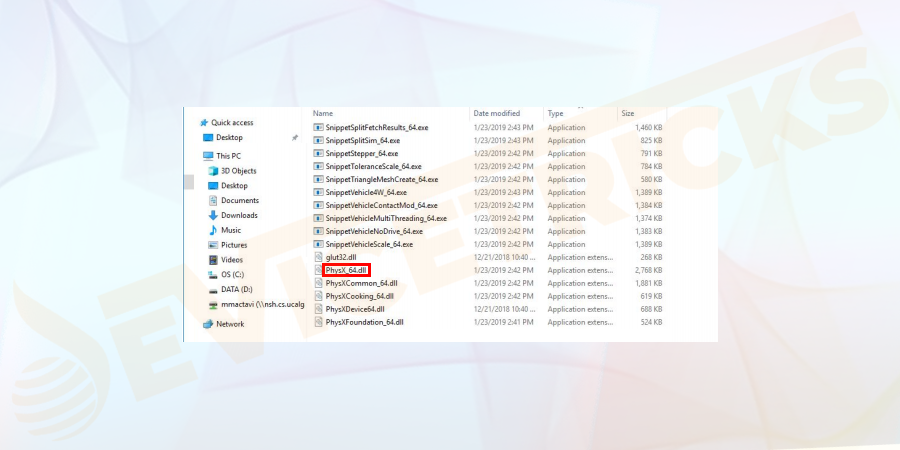This screenshot has width=900, height=450.
Task: Click the Network icon in sidebar
Action: tap(208, 324)
